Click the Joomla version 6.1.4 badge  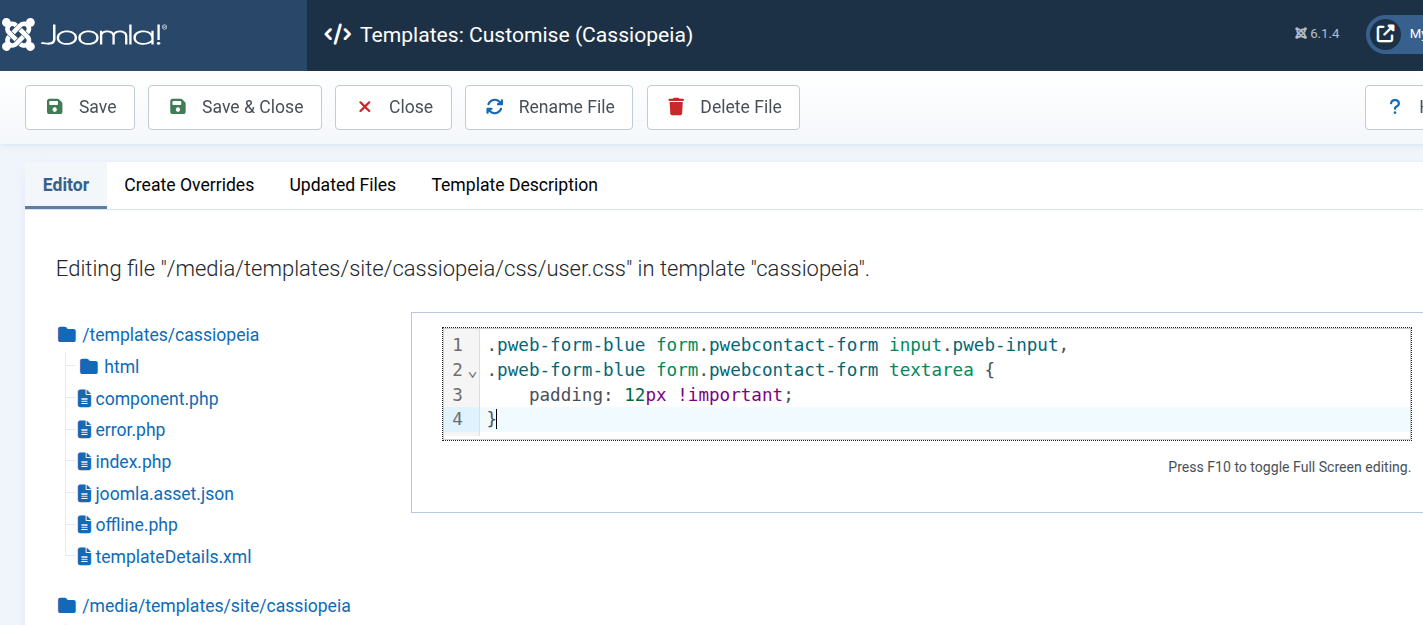point(1316,34)
